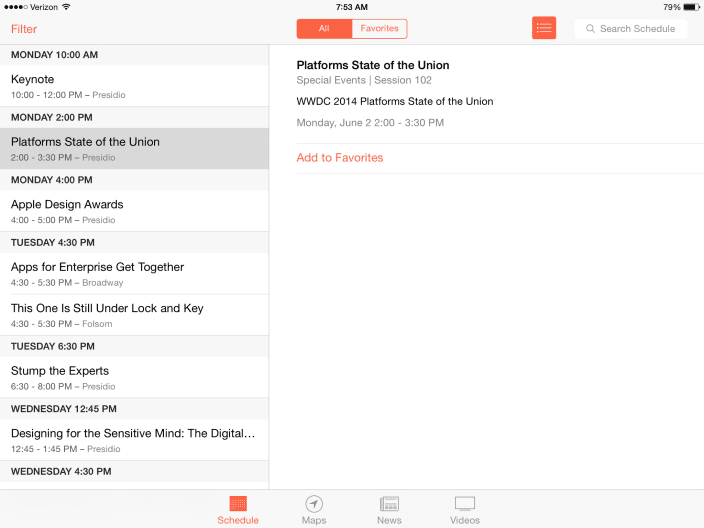This screenshot has height=528, width=704.
Task: Open the Schedule tab icon
Action: point(238,504)
